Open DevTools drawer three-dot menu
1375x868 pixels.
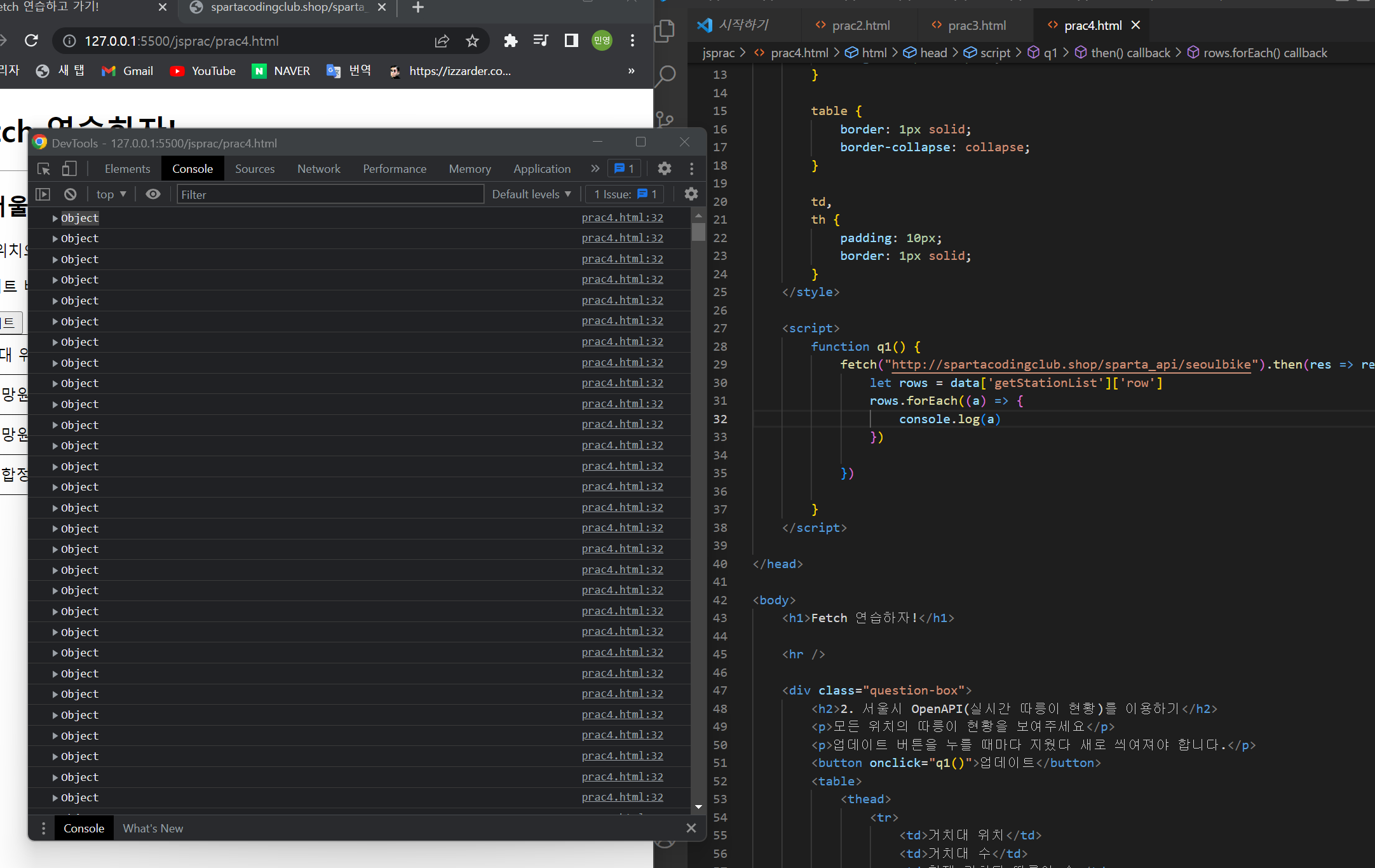point(43,828)
